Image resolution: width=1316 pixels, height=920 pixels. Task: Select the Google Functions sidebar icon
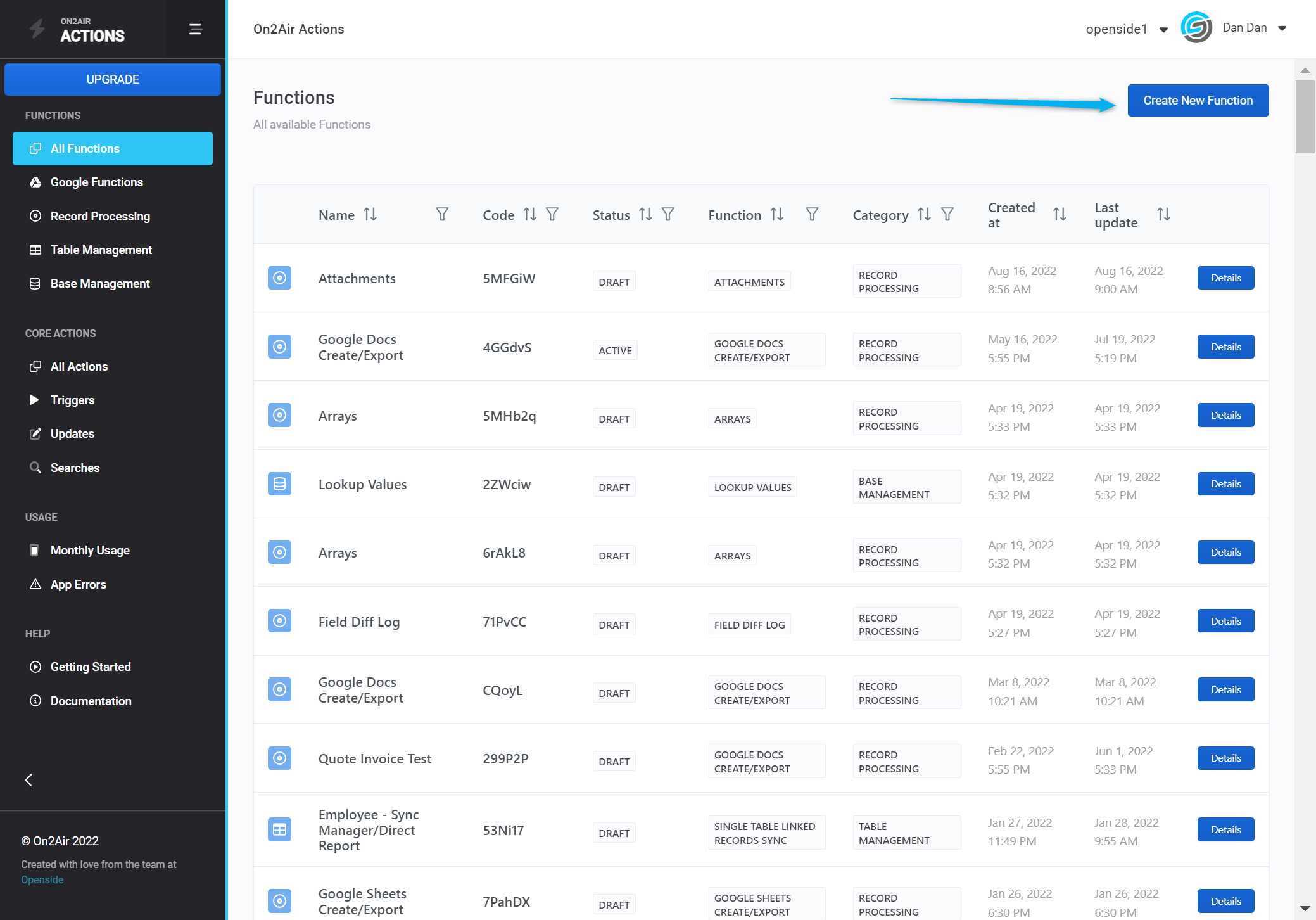pos(35,182)
